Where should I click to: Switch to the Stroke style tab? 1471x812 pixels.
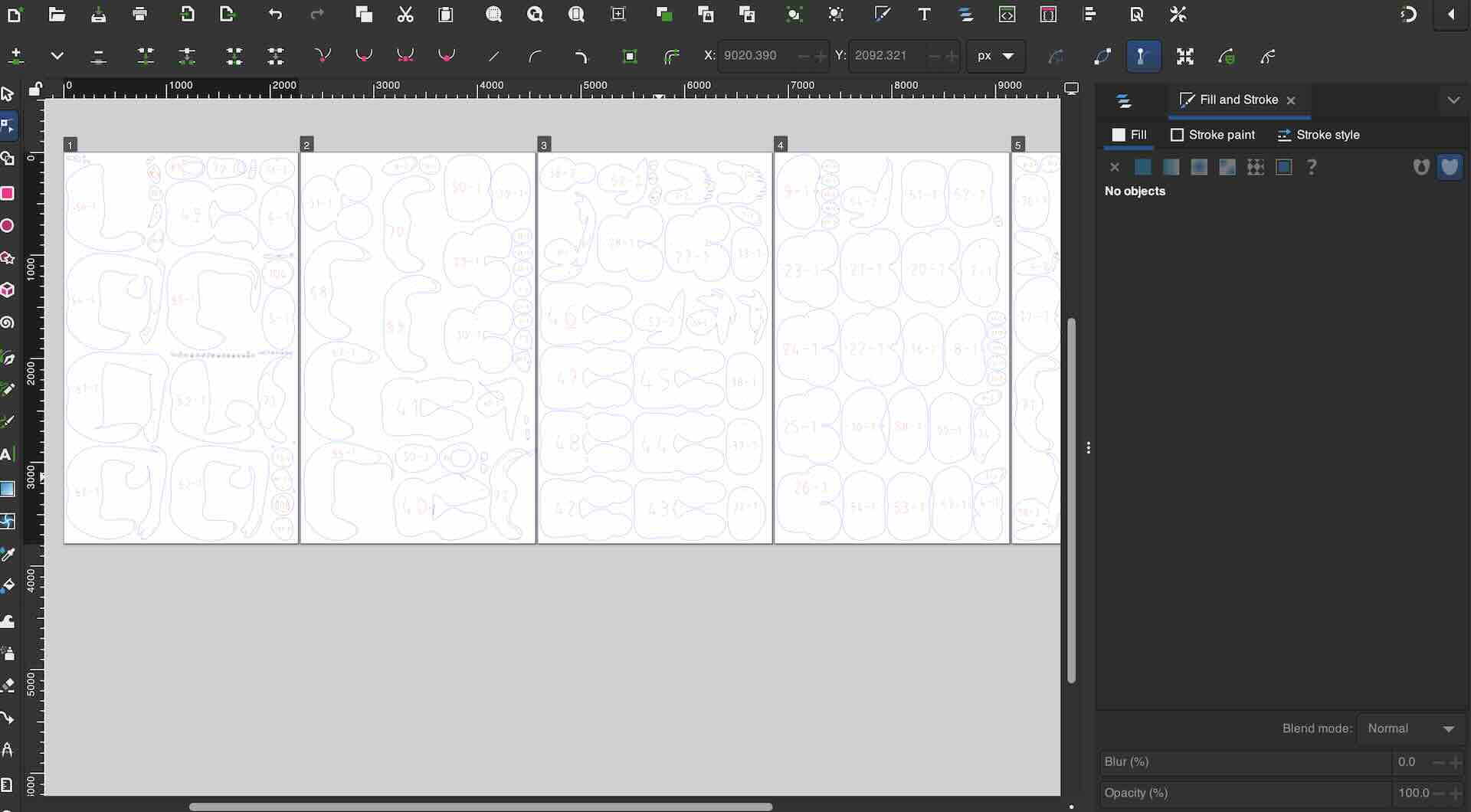click(1319, 135)
